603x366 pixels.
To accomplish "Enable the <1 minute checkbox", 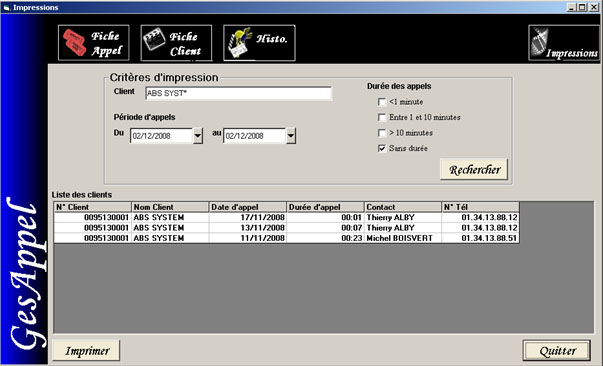I will coord(381,102).
